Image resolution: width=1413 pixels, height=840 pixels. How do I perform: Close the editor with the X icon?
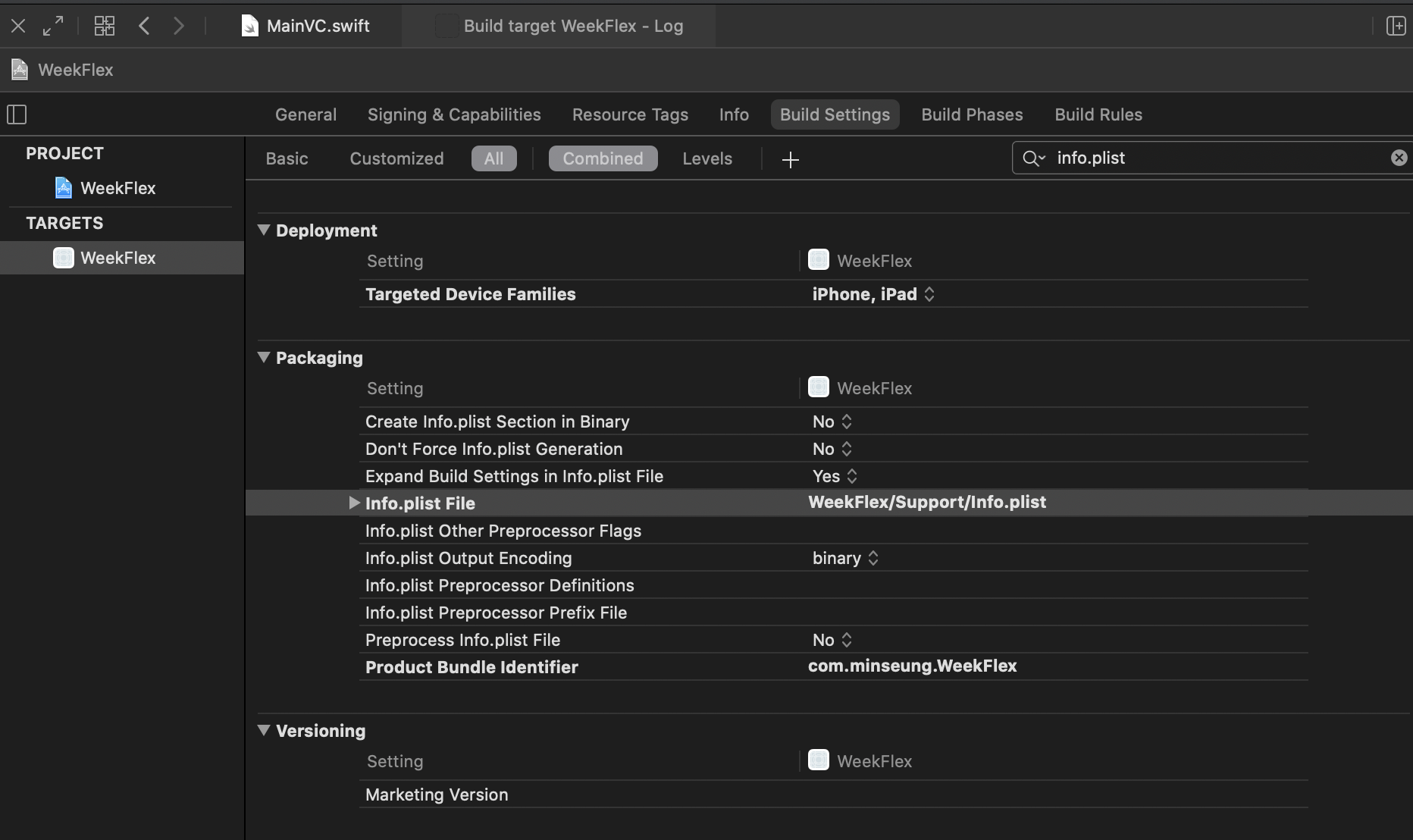click(x=19, y=26)
